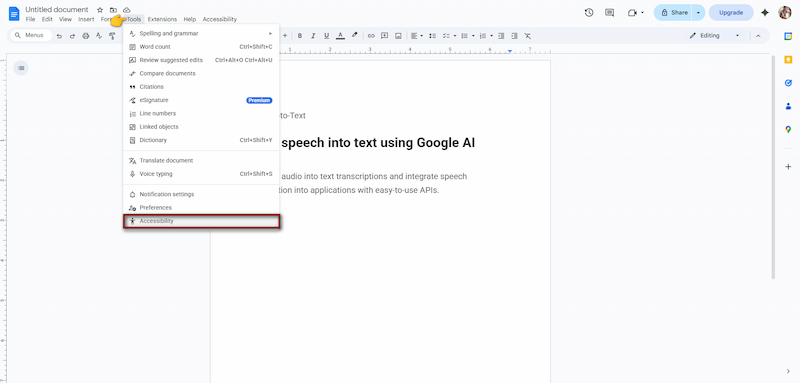Open the version history clock icon

pos(589,13)
